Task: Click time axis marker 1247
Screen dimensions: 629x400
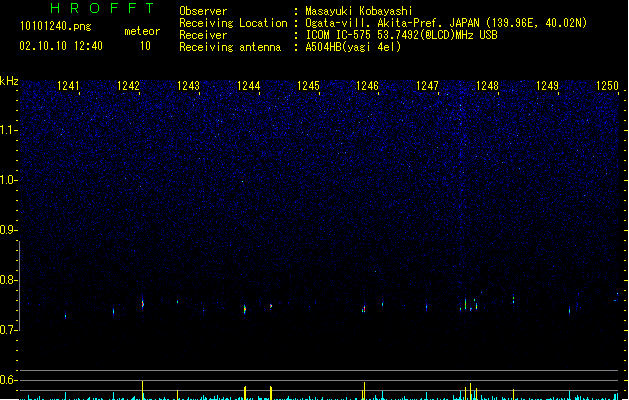Action: pos(427,86)
